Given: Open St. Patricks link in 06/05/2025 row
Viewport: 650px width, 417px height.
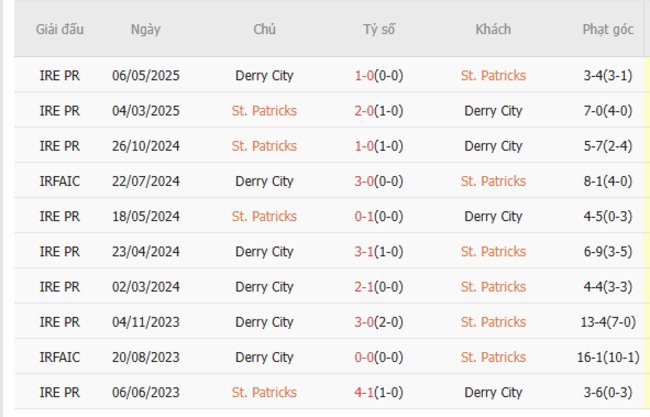Looking at the screenshot, I should coord(493,75).
